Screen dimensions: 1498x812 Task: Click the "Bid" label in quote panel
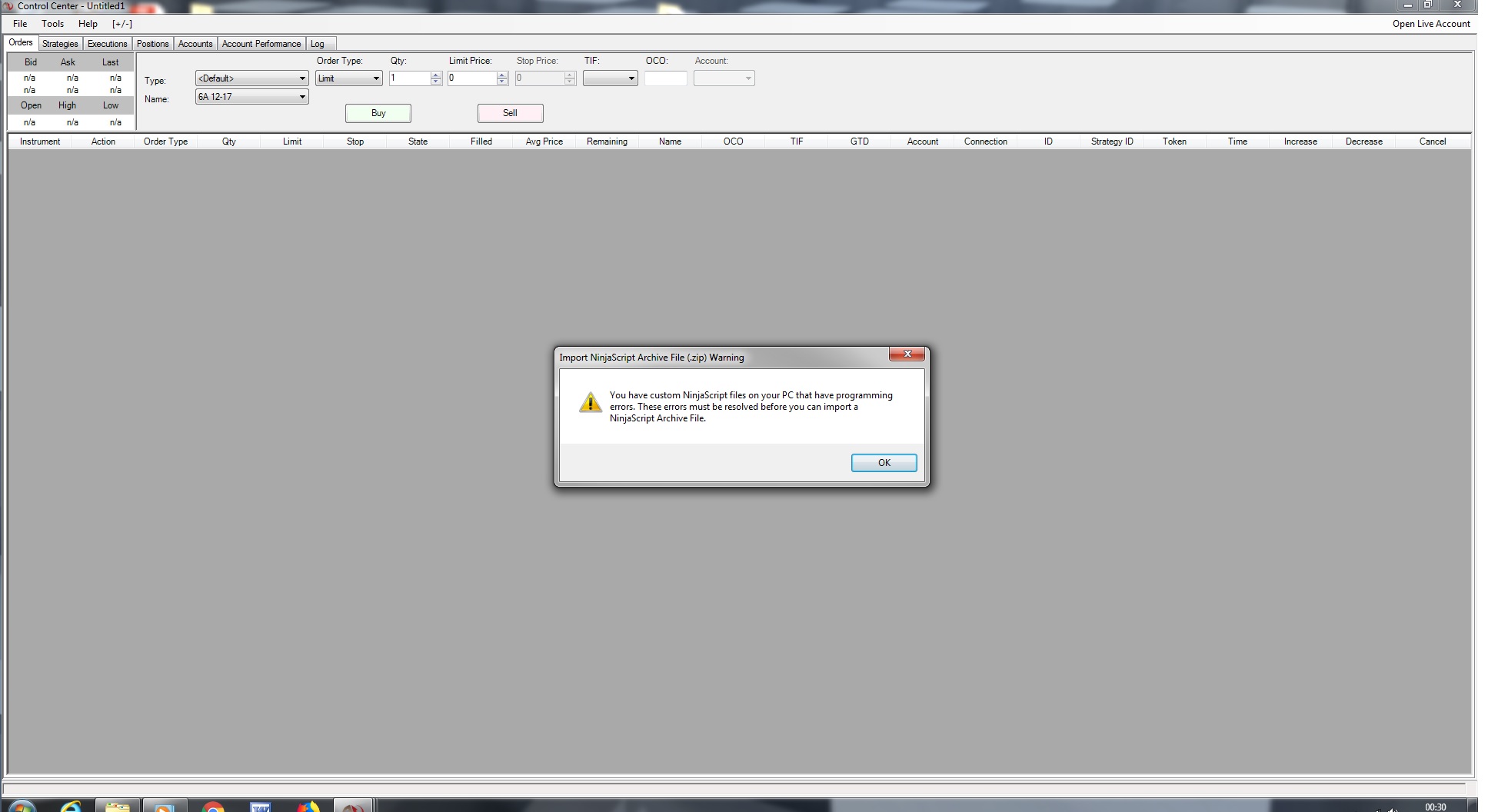pyautogui.click(x=31, y=62)
